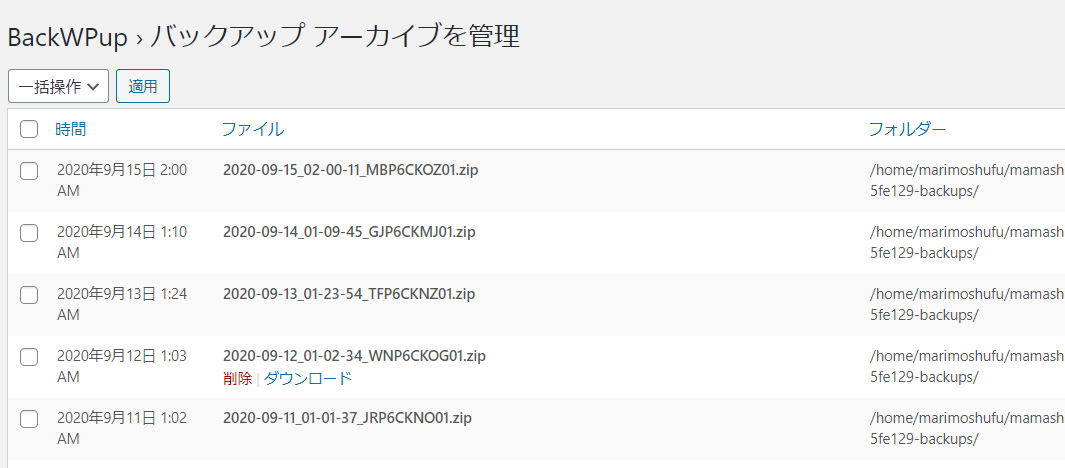
Task: Select the file 2020-09-14_01-09-45_GJP6CKMJ01.zip
Action: point(349,232)
